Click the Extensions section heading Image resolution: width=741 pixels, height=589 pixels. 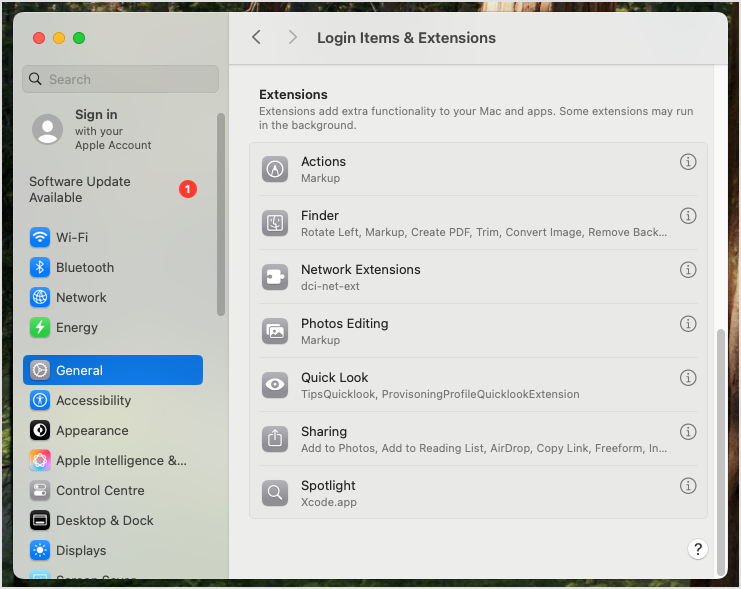point(293,95)
